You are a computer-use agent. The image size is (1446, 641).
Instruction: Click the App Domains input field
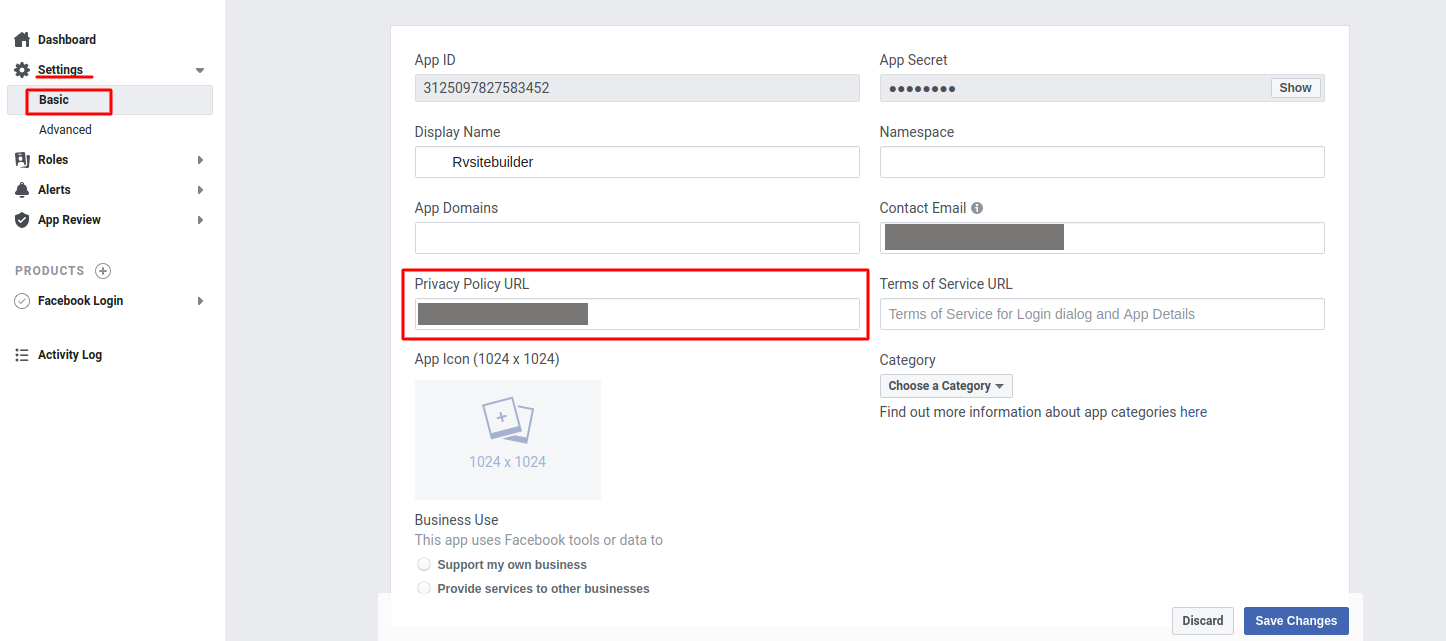(637, 238)
